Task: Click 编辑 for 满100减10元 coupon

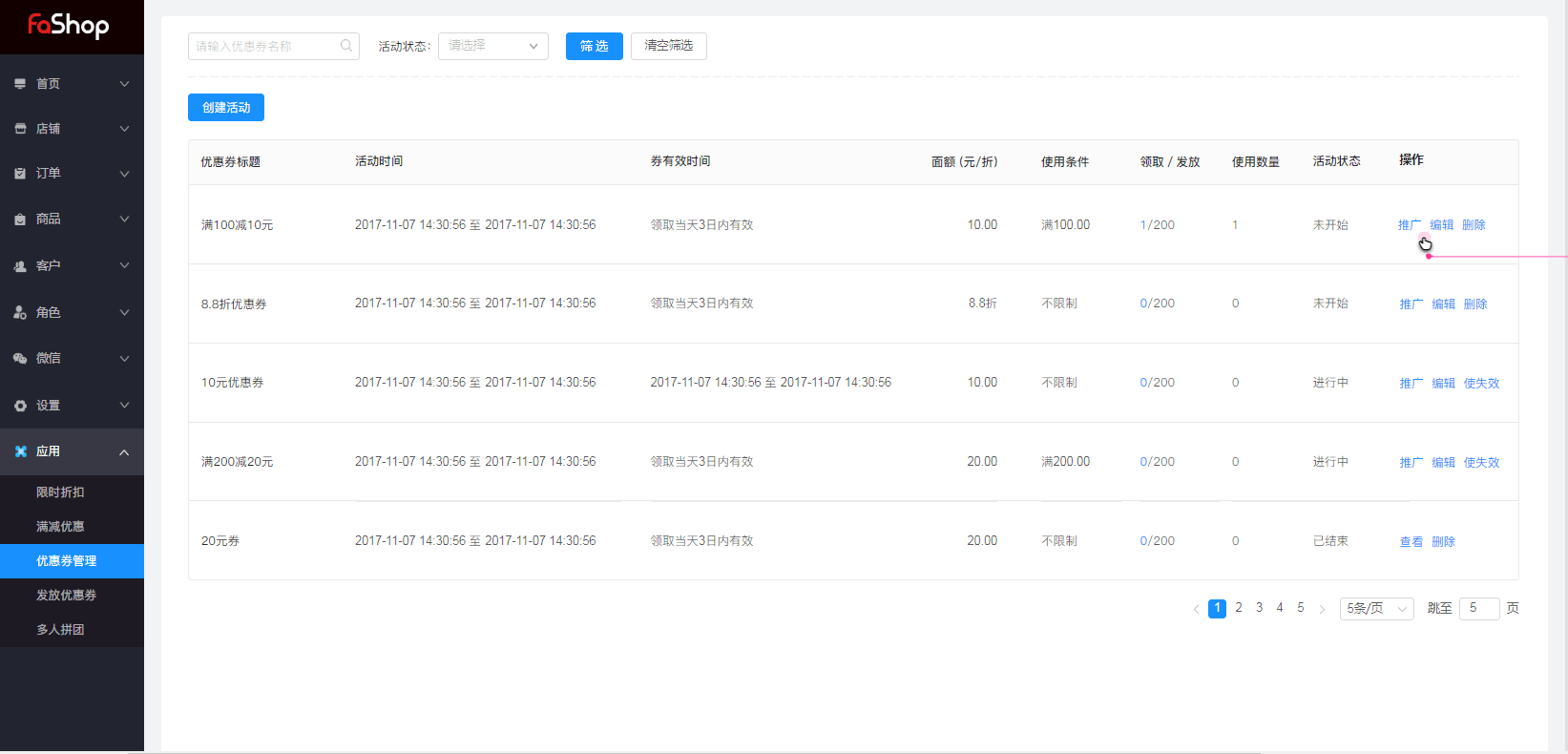Action: [1442, 225]
